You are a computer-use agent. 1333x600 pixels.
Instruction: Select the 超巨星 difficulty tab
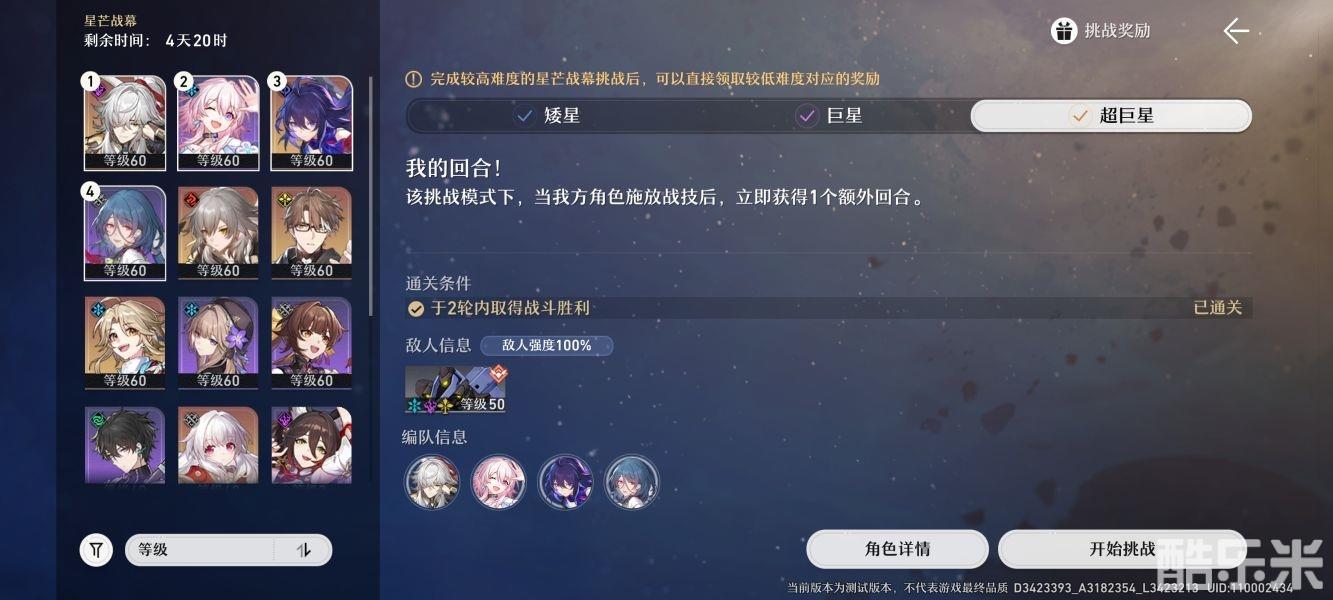tap(1111, 116)
